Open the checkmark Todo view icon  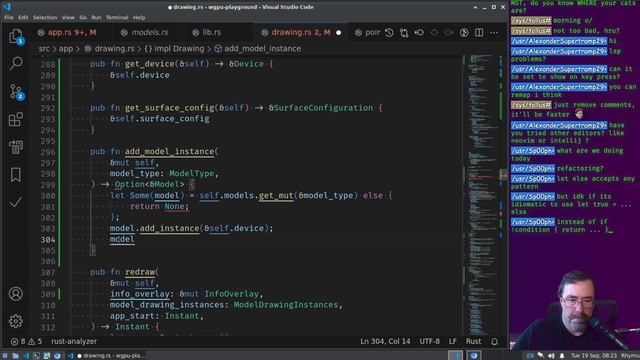[16, 202]
